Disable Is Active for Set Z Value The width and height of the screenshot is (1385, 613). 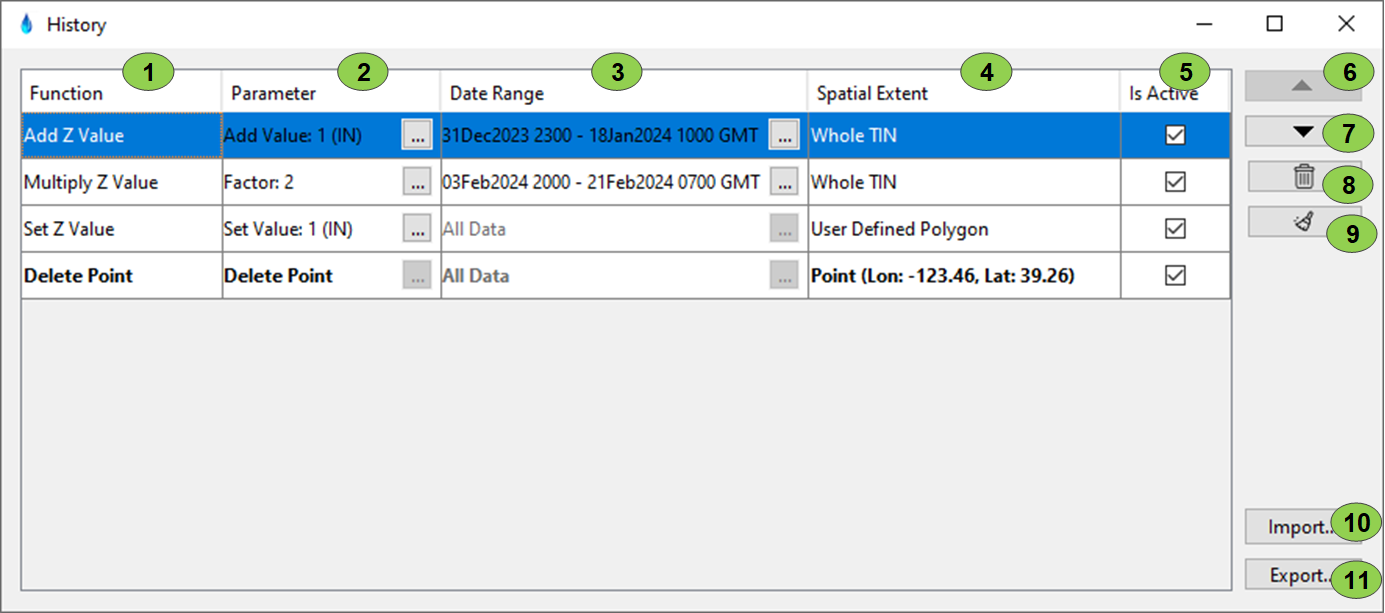point(1175,229)
